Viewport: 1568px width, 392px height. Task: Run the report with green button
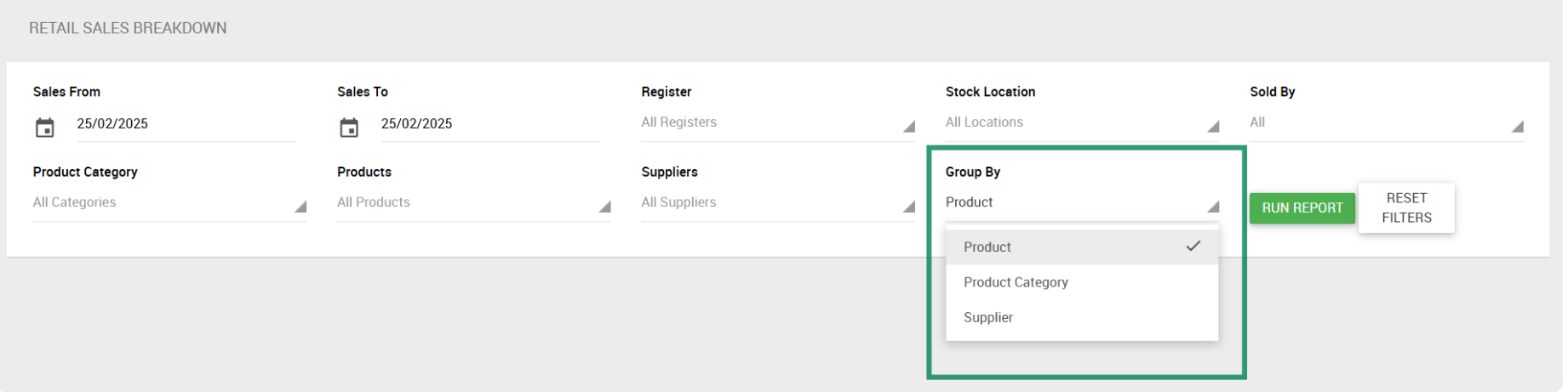point(1302,208)
